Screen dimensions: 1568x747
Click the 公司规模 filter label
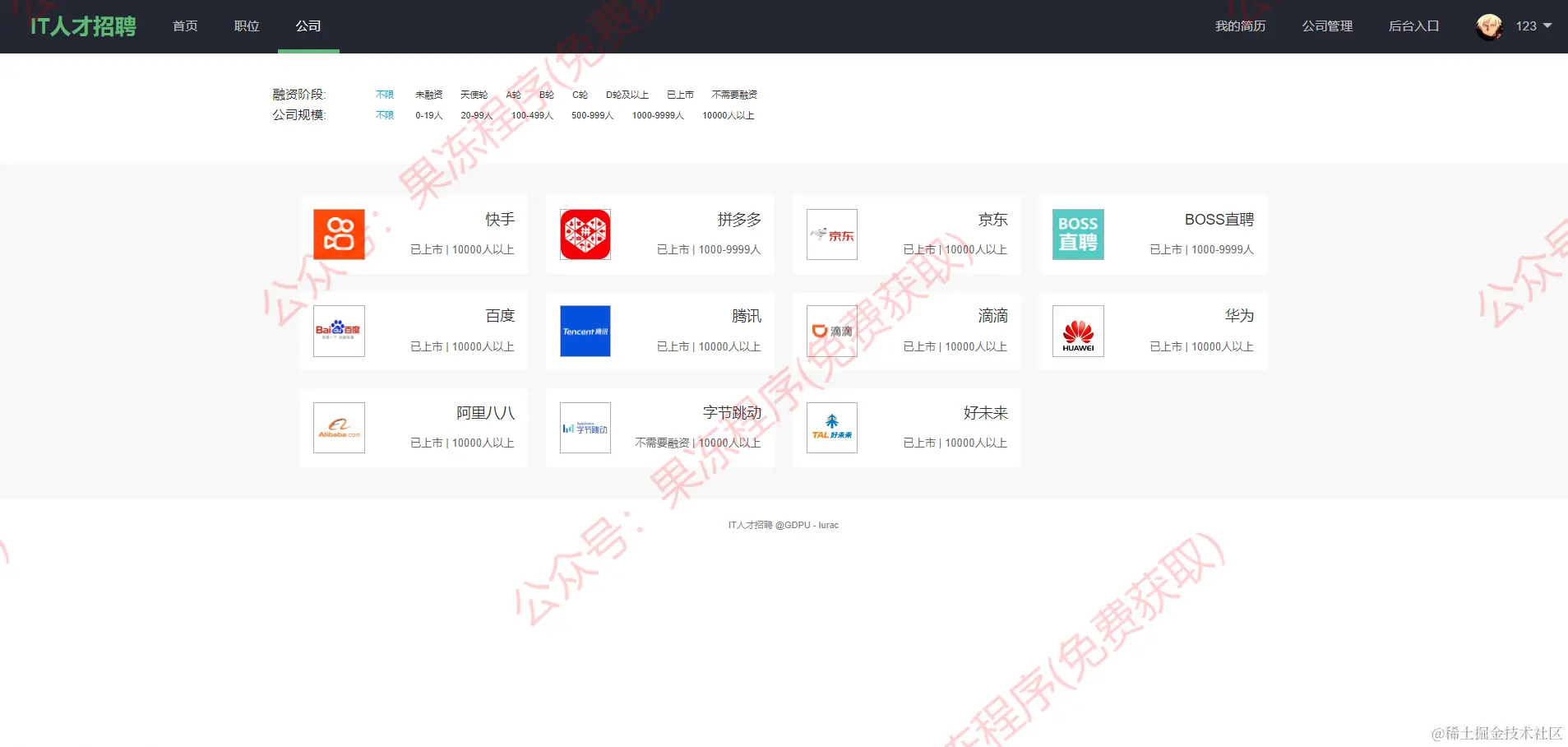click(x=299, y=115)
